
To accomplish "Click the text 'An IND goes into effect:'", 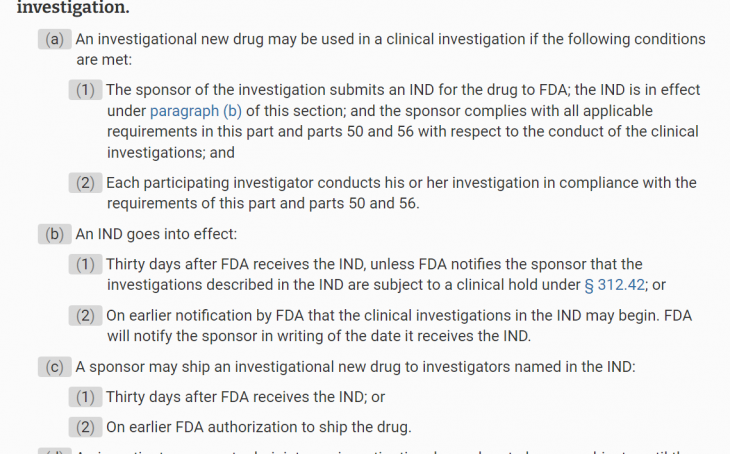I will pos(156,234).
